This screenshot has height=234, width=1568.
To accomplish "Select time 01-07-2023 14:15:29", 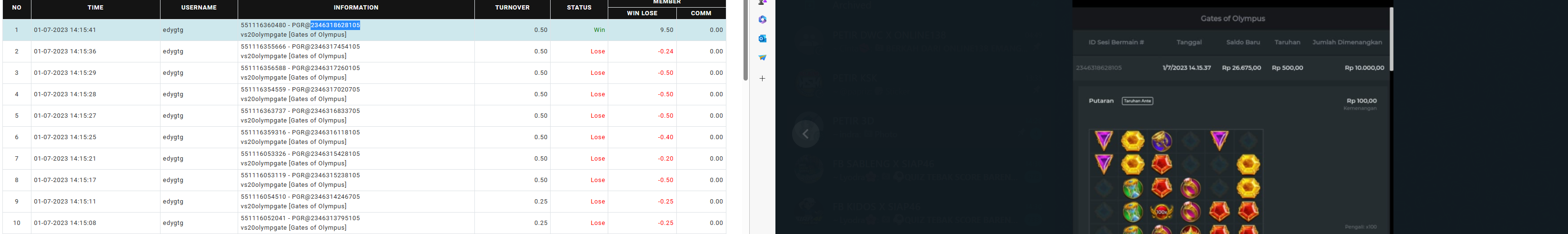I will (x=65, y=72).
